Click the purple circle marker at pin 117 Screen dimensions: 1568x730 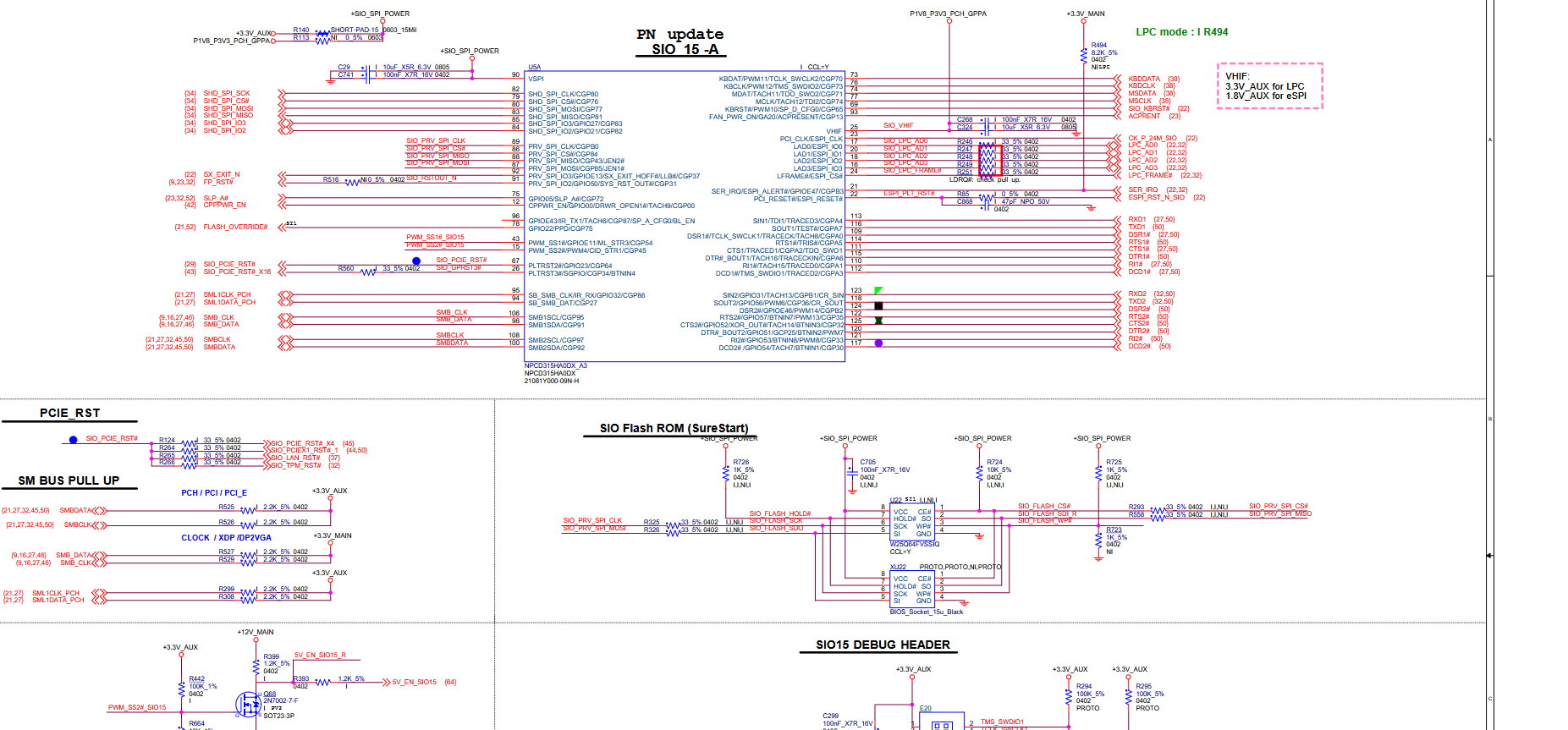point(878,343)
